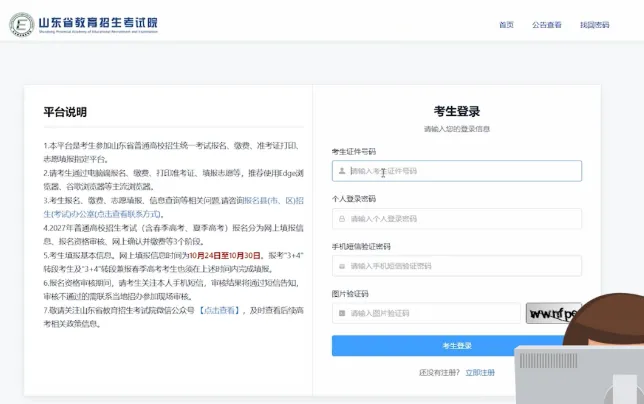Viewport: 644px width, 404px height.
Task: Open the 公告查看 navigation item
Action: point(547,25)
